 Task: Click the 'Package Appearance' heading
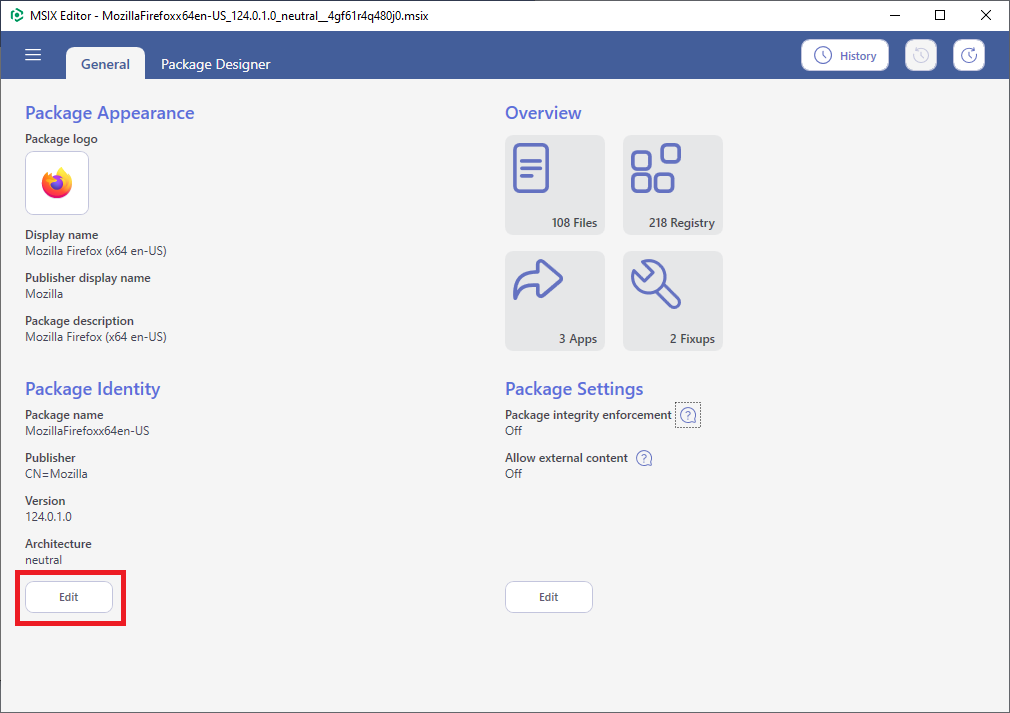110,113
